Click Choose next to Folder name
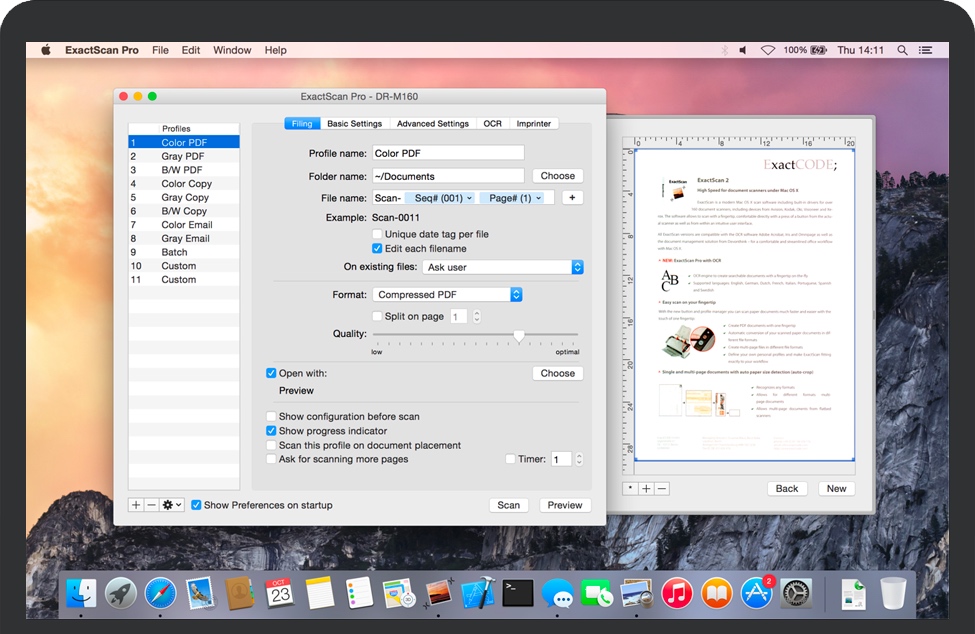The width and height of the screenshot is (975, 634). [557, 176]
